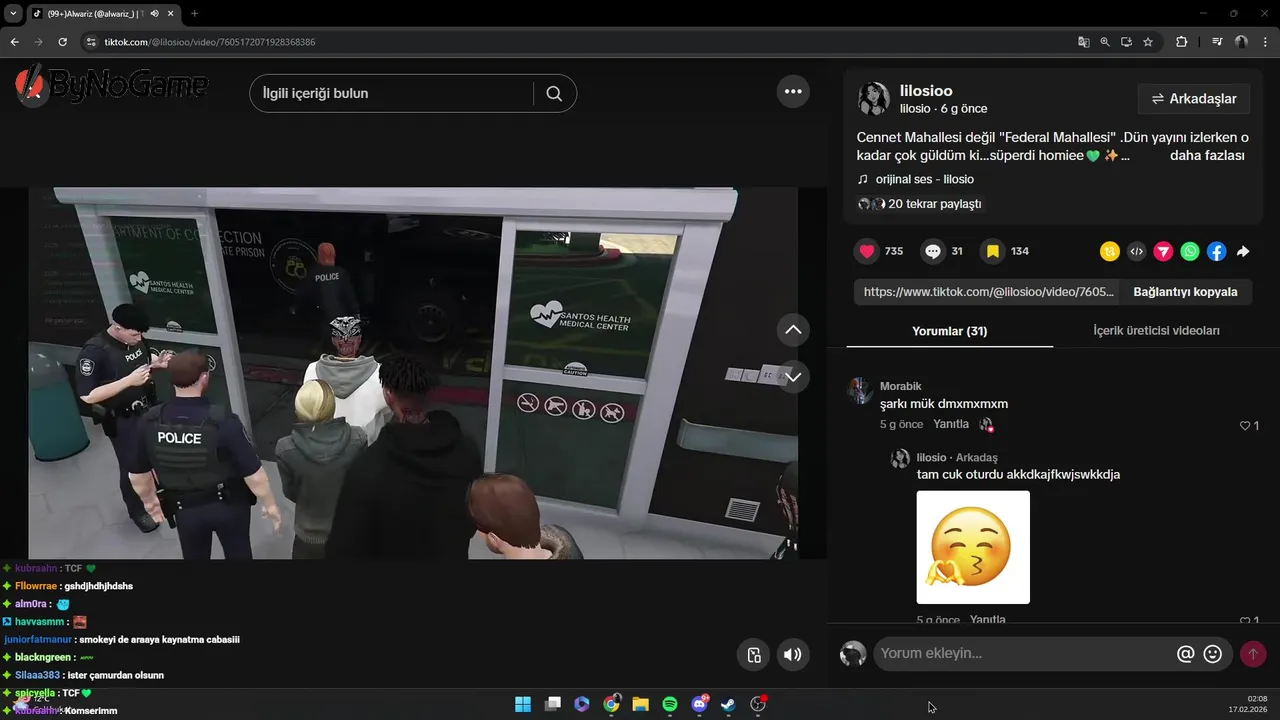Image resolution: width=1280 pixels, height=720 pixels.
Task: Click the Arkadaşlar button
Action: click(1193, 99)
